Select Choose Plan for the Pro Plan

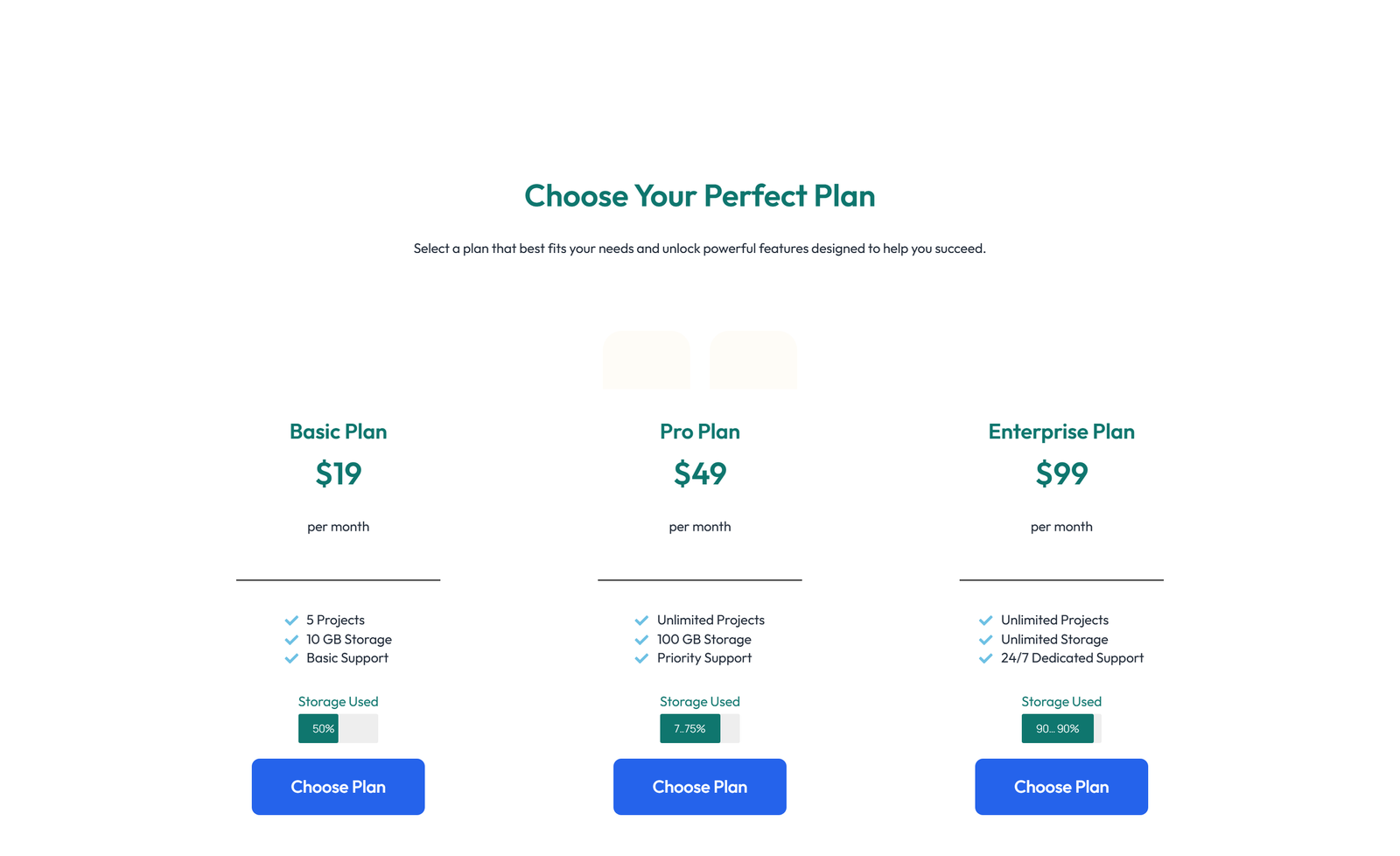[x=699, y=787]
